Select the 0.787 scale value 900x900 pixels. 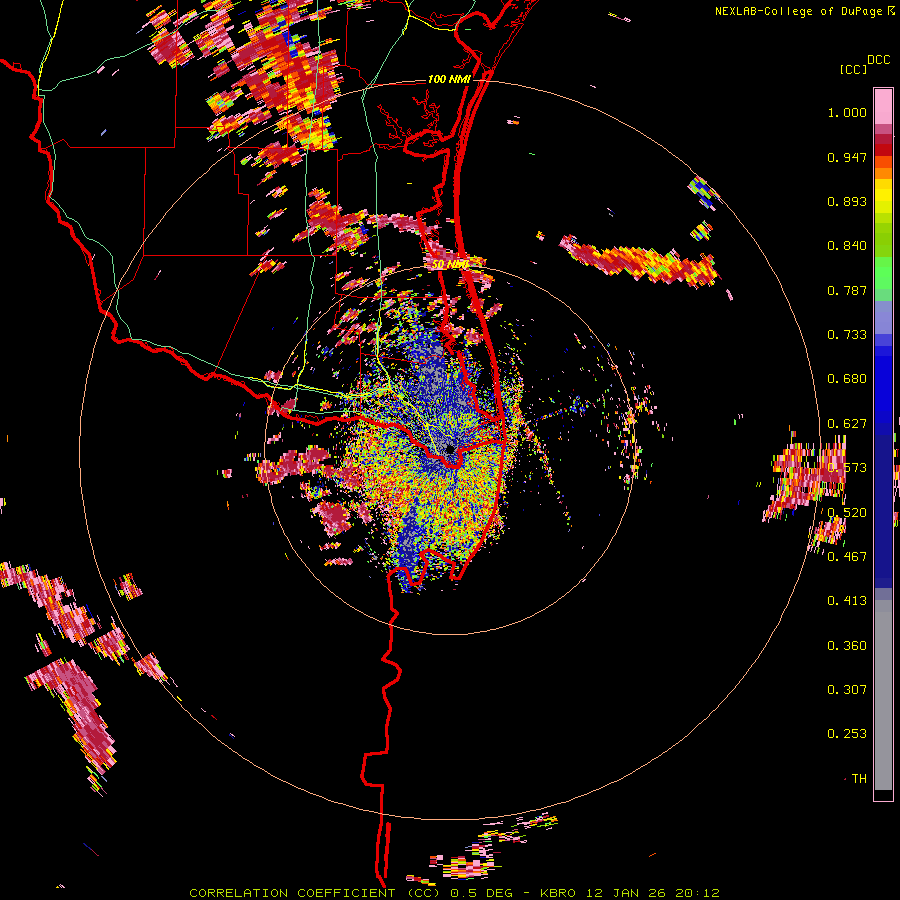[x=847, y=290]
